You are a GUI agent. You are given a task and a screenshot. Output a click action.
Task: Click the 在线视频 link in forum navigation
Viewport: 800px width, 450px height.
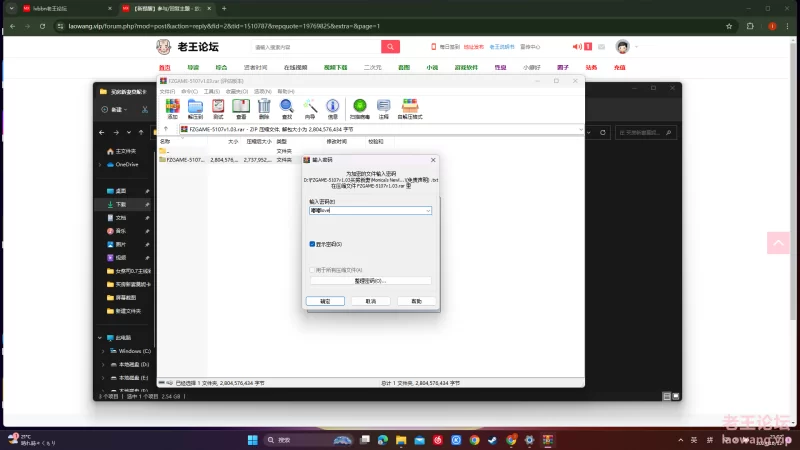point(295,67)
